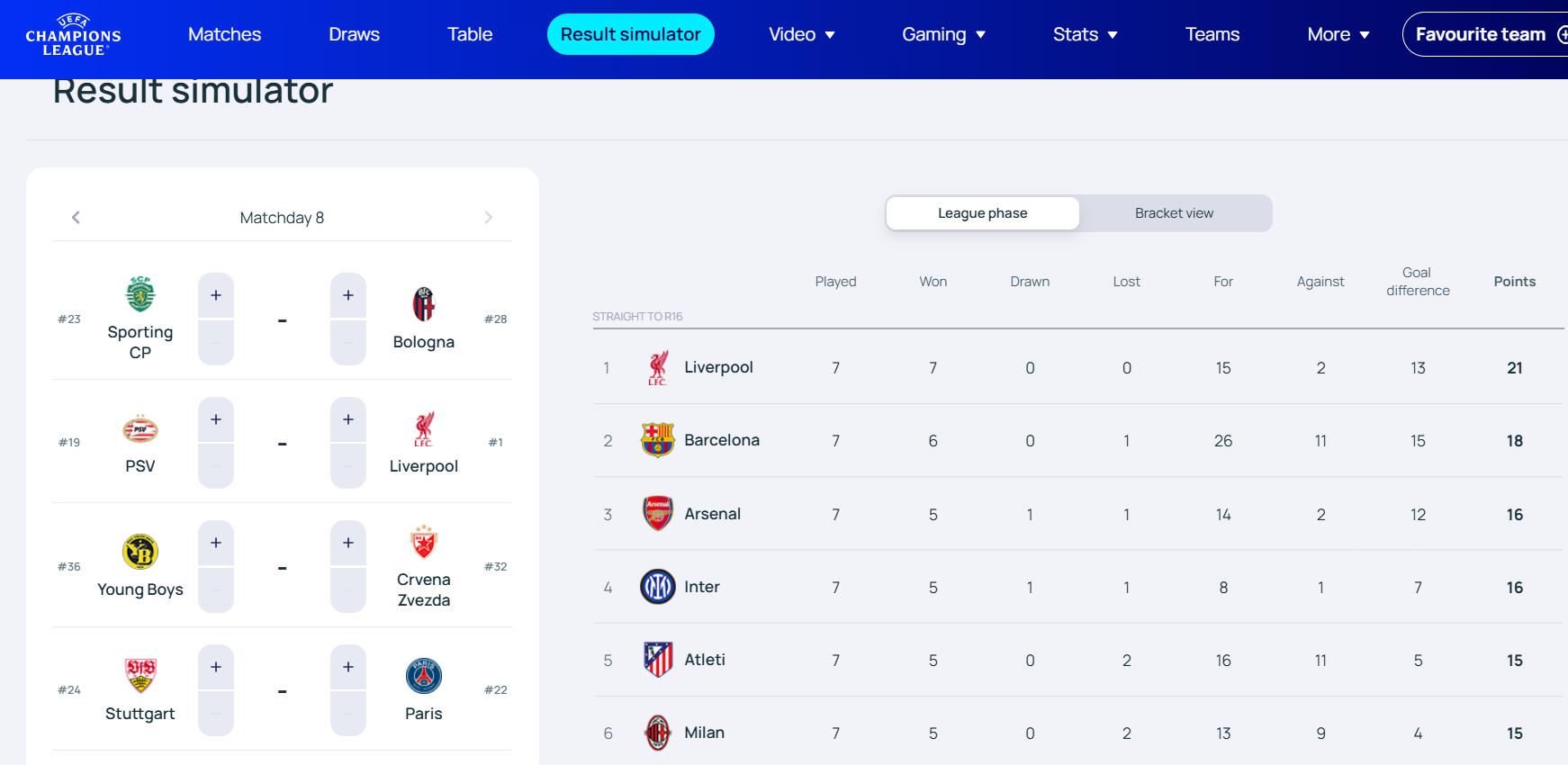Image resolution: width=1568 pixels, height=765 pixels.
Task: Navigate to the Matches section
Action: click(224, 34)
